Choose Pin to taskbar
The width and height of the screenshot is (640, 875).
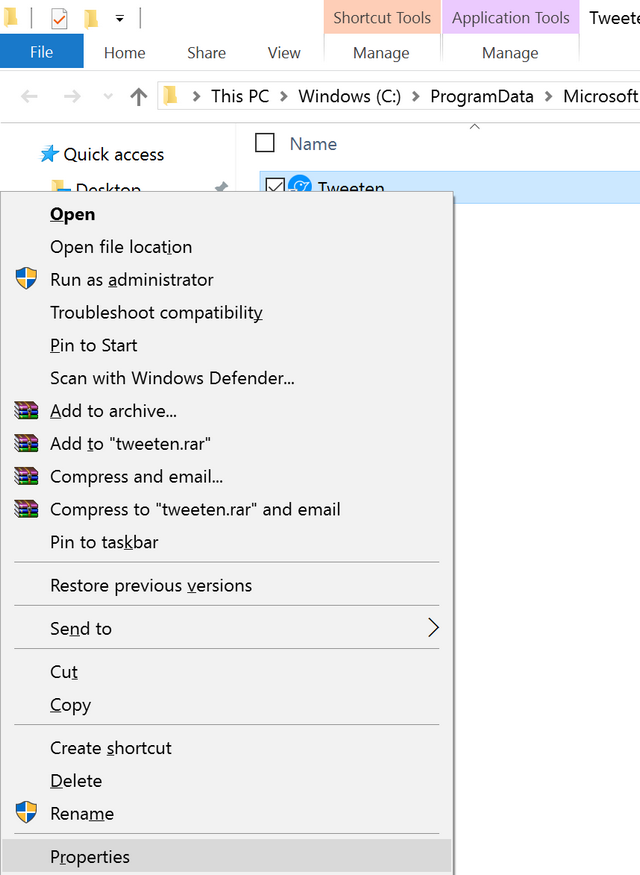tap(227, 542)
